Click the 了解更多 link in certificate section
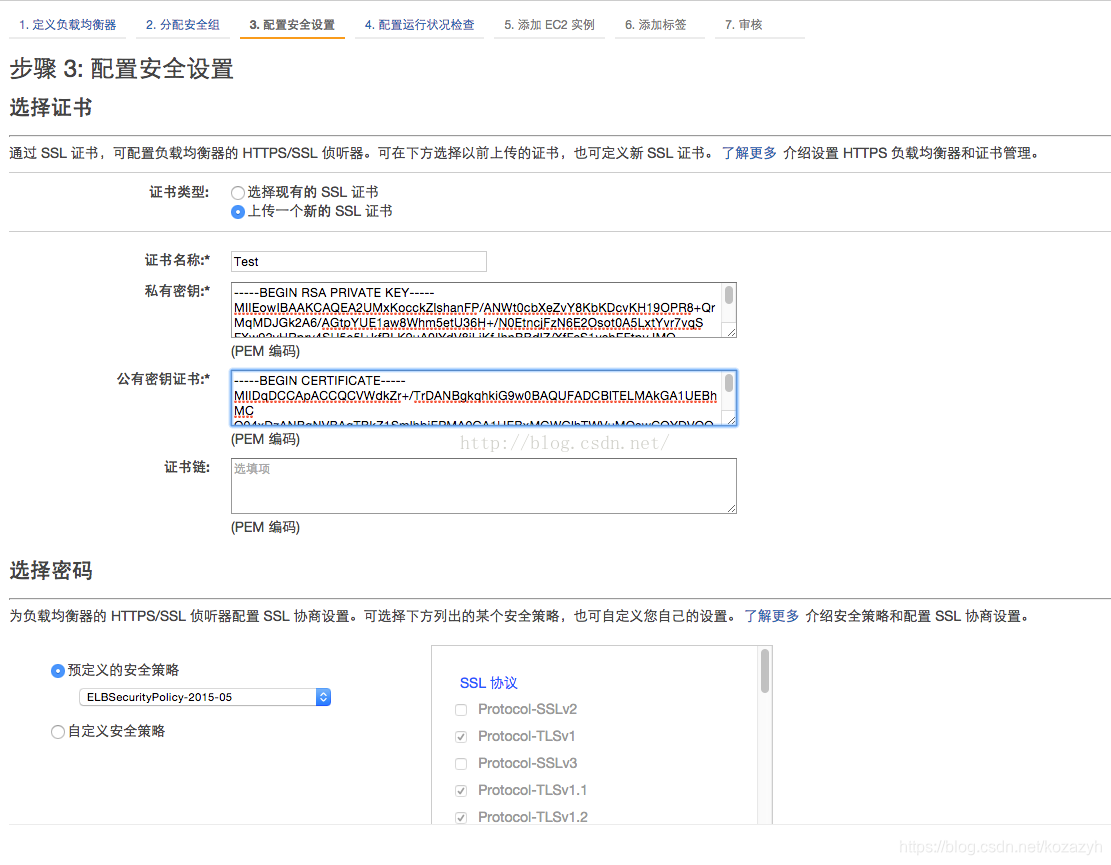 tap(749, 153)
